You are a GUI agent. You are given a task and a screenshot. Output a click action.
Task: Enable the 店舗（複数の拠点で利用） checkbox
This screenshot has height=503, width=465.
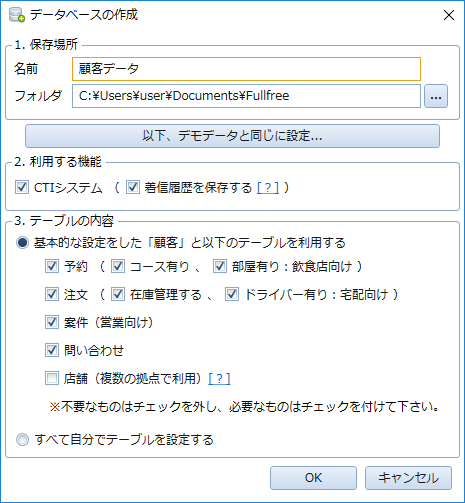[52, 378]
